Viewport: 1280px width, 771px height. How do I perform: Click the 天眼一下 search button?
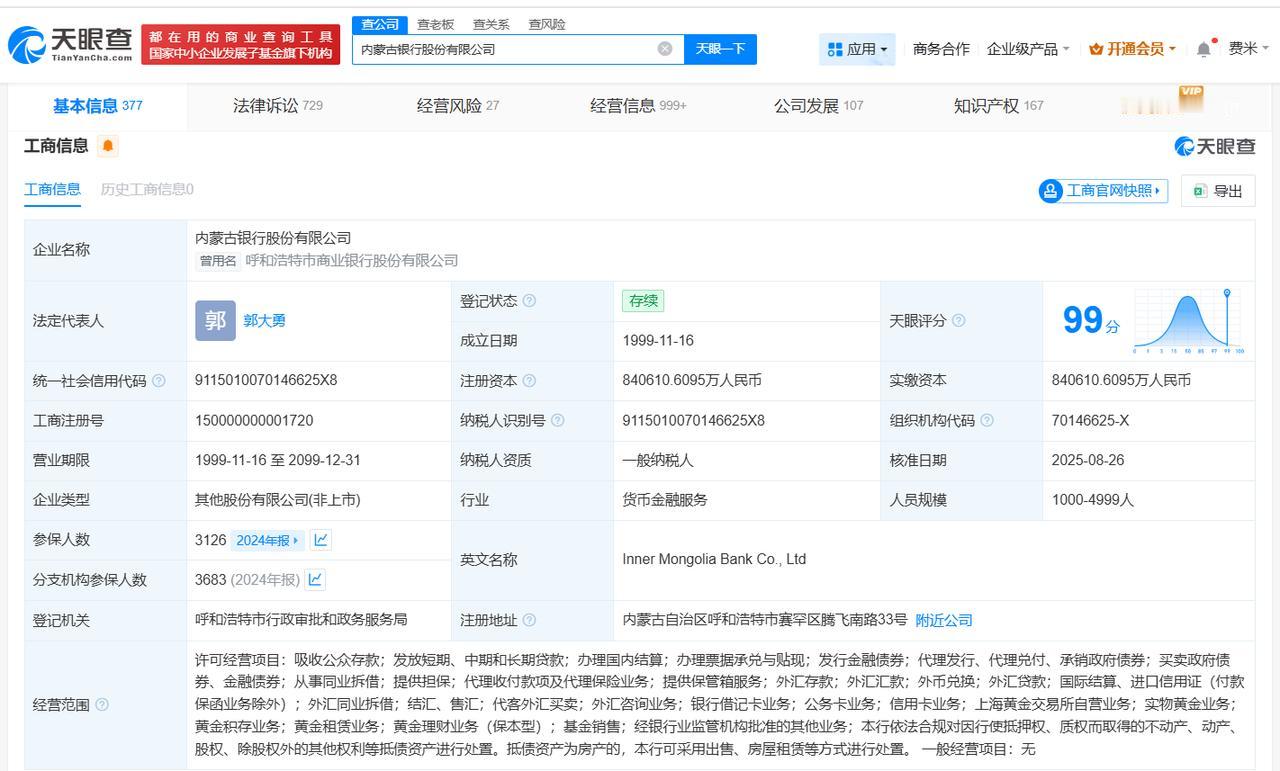click(720, 49)
